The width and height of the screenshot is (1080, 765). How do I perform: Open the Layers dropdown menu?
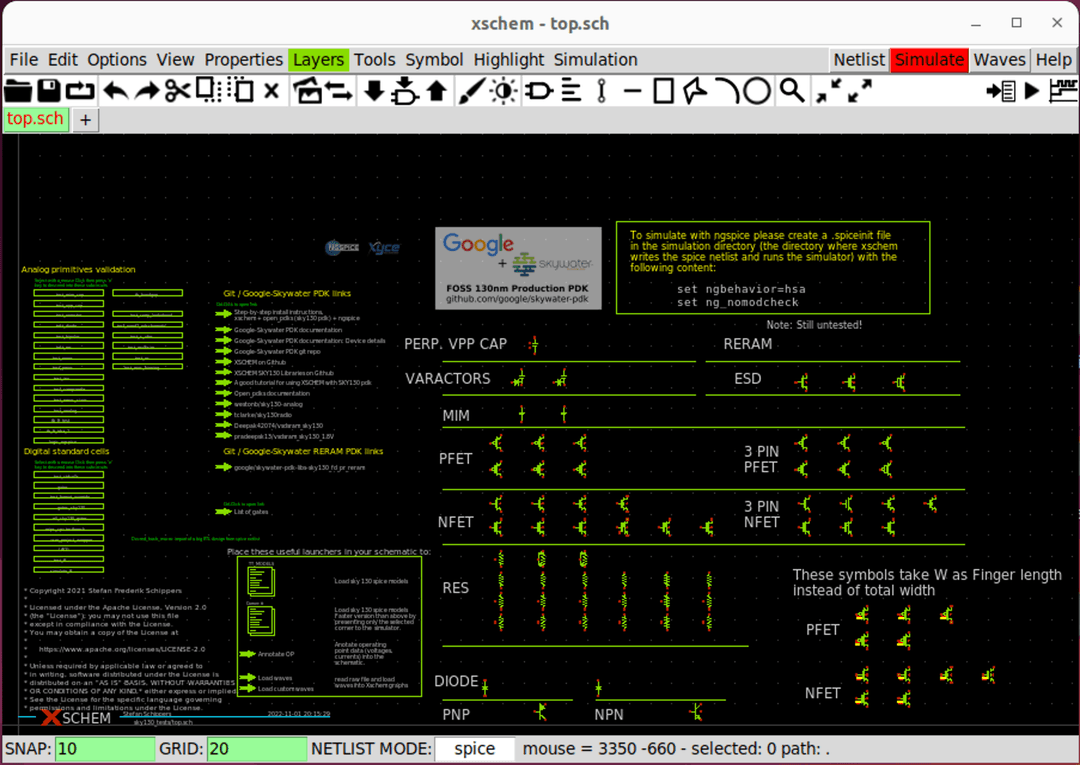pyautogui.click(x=318, y=60)
